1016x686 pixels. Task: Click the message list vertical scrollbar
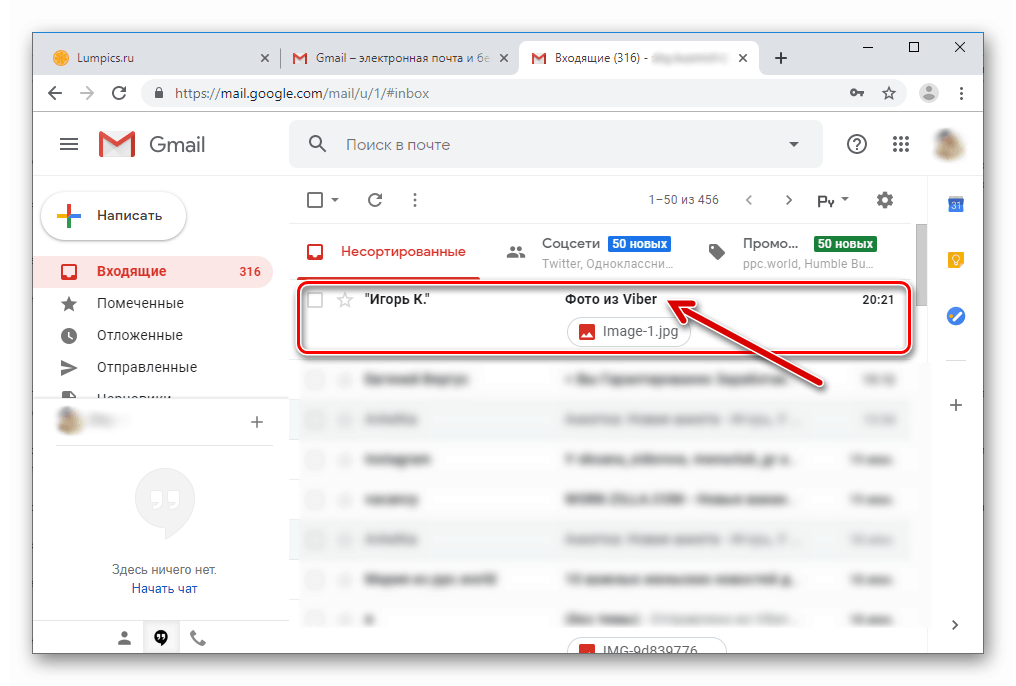click(921, 264)
